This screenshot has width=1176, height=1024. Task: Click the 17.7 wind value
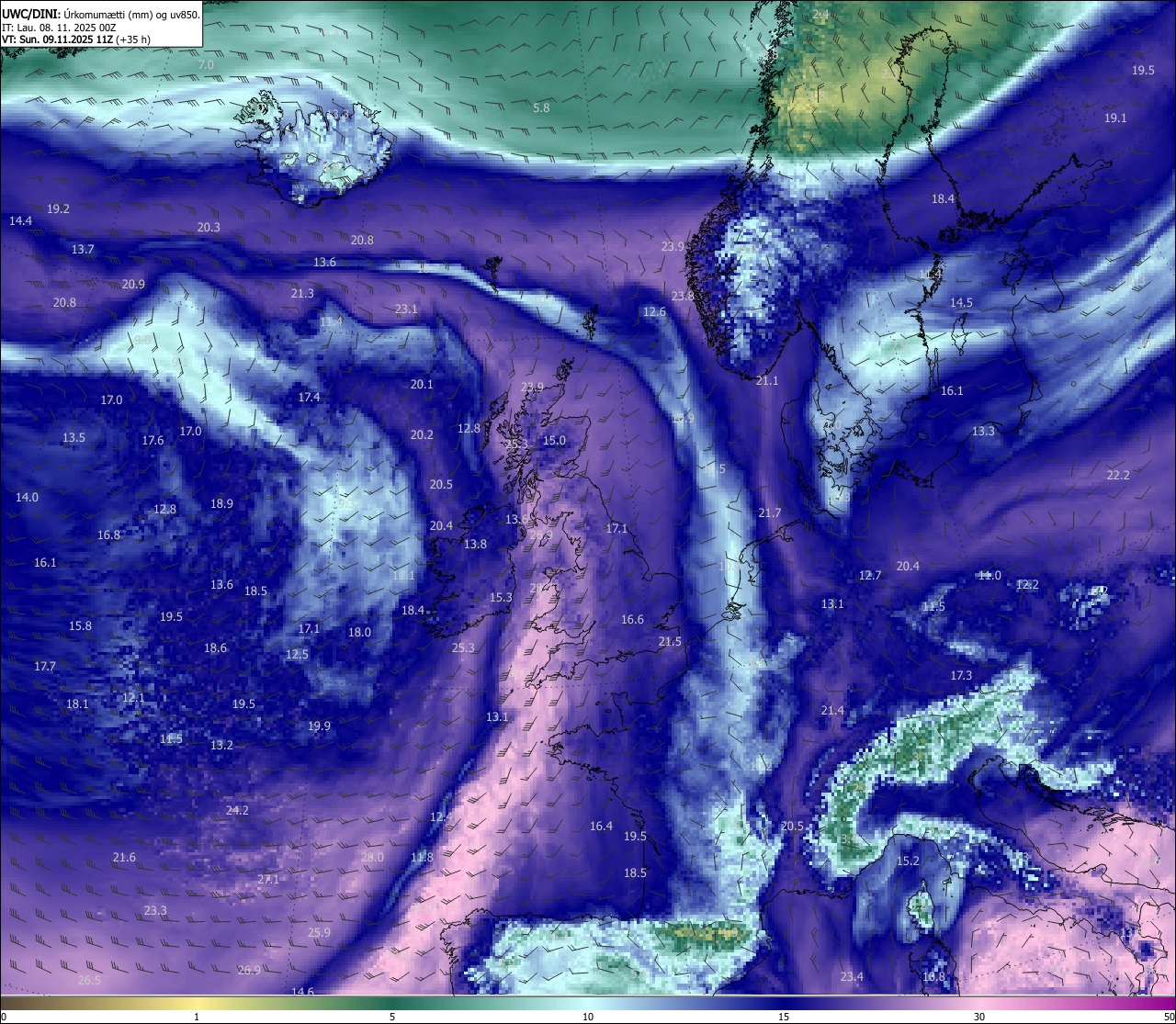point(45,666)
